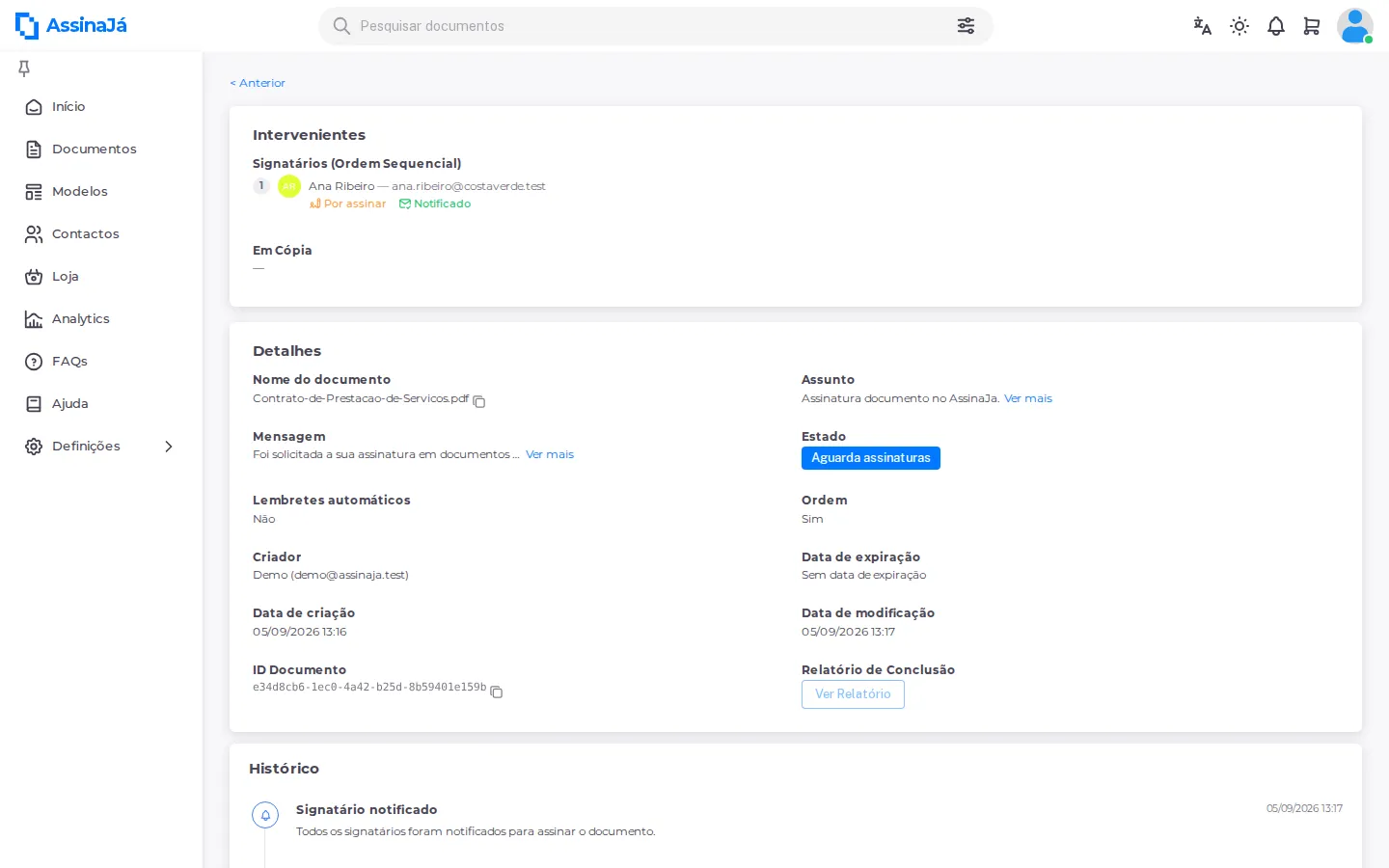Open the shopping cart icon
This screenshot has height=868, width=1389.
point(1312,26)
